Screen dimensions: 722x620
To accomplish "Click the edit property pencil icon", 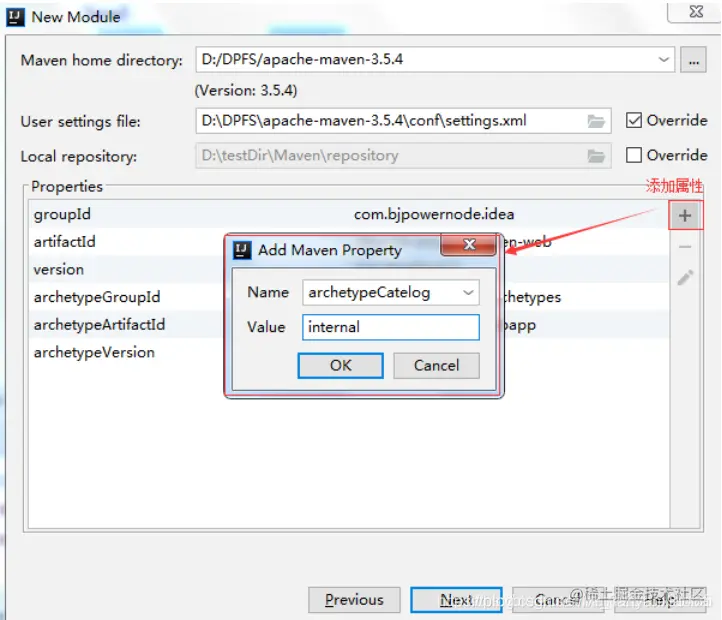I will point(685,278).
